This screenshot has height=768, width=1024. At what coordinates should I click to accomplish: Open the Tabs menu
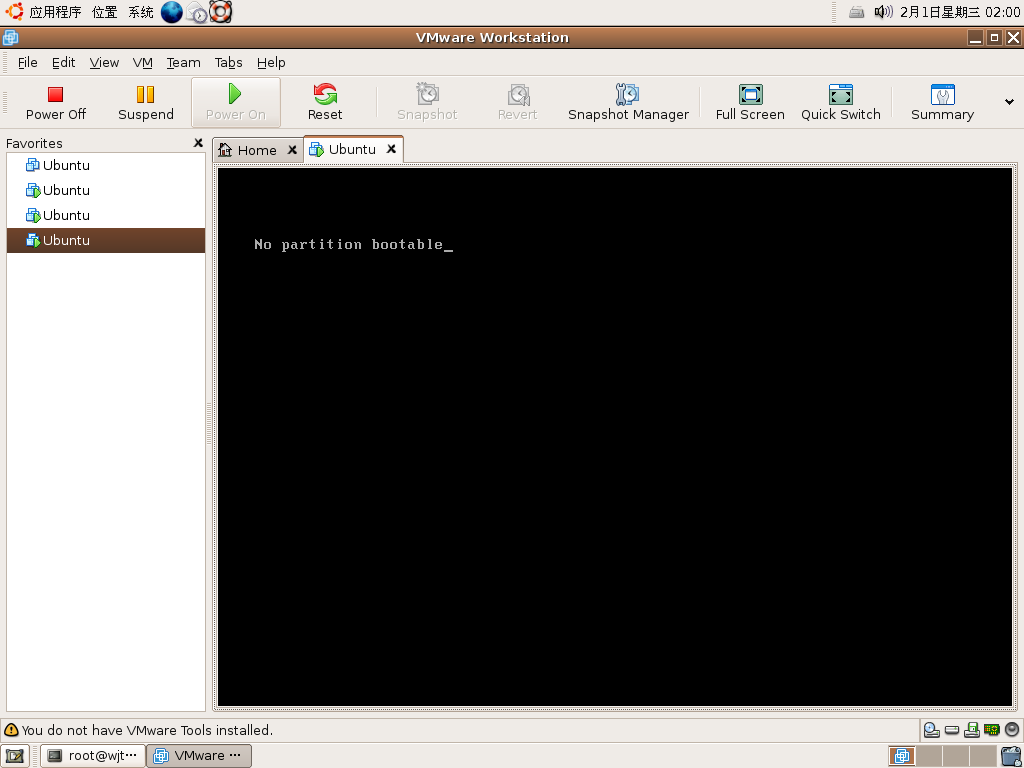pyautogui.click(x=229, y=63)
